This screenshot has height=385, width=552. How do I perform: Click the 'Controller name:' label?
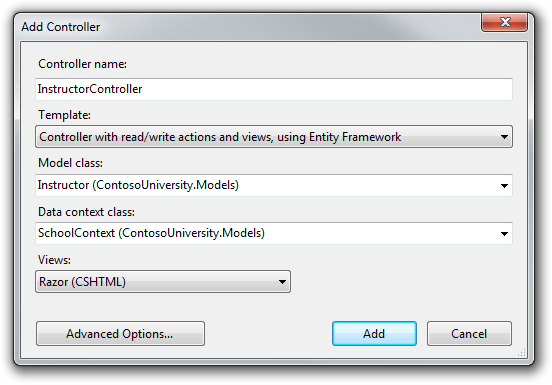pos(82,64)
